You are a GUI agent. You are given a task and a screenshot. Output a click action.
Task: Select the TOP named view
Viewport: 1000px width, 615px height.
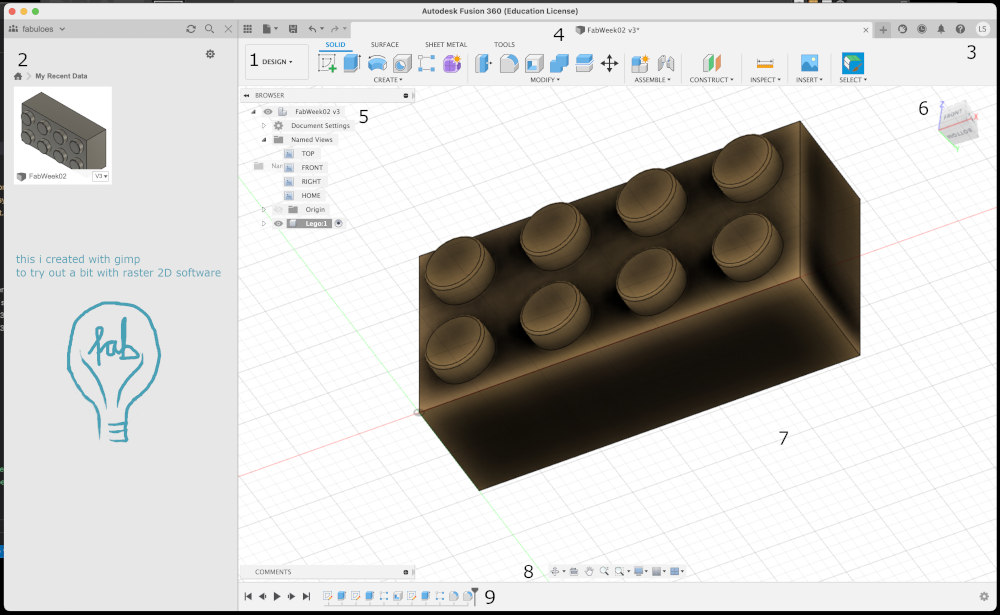point(307,154)
